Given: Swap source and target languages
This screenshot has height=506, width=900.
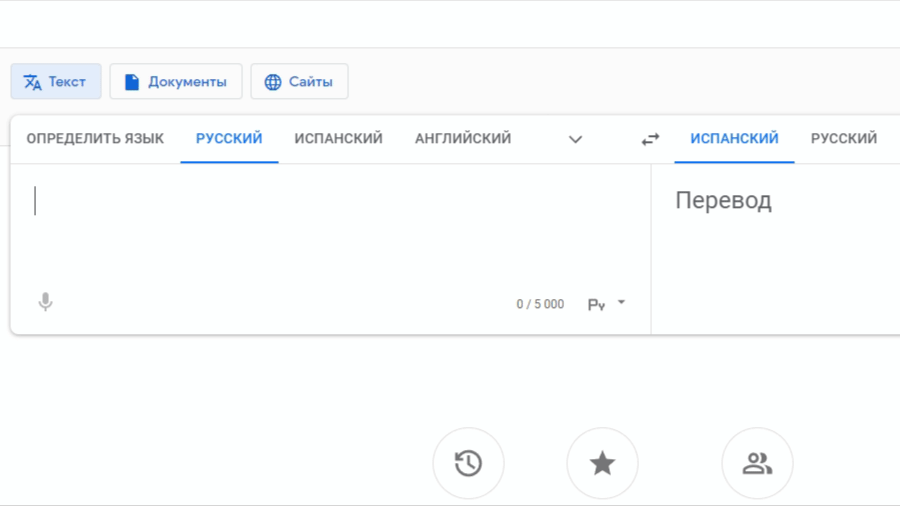Looking at the screenshot, I should point(650,139).
